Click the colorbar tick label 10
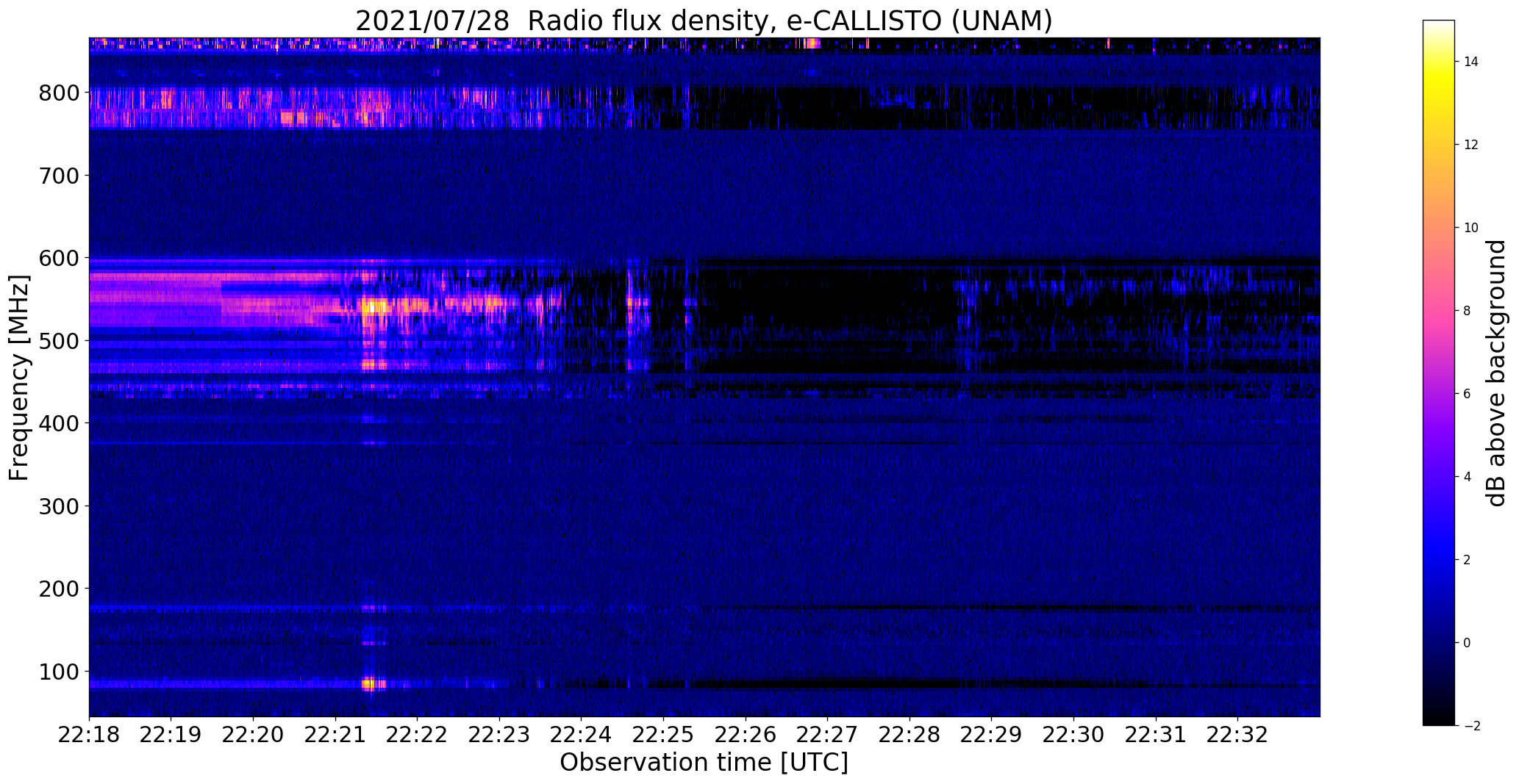 coord(1471,228)
